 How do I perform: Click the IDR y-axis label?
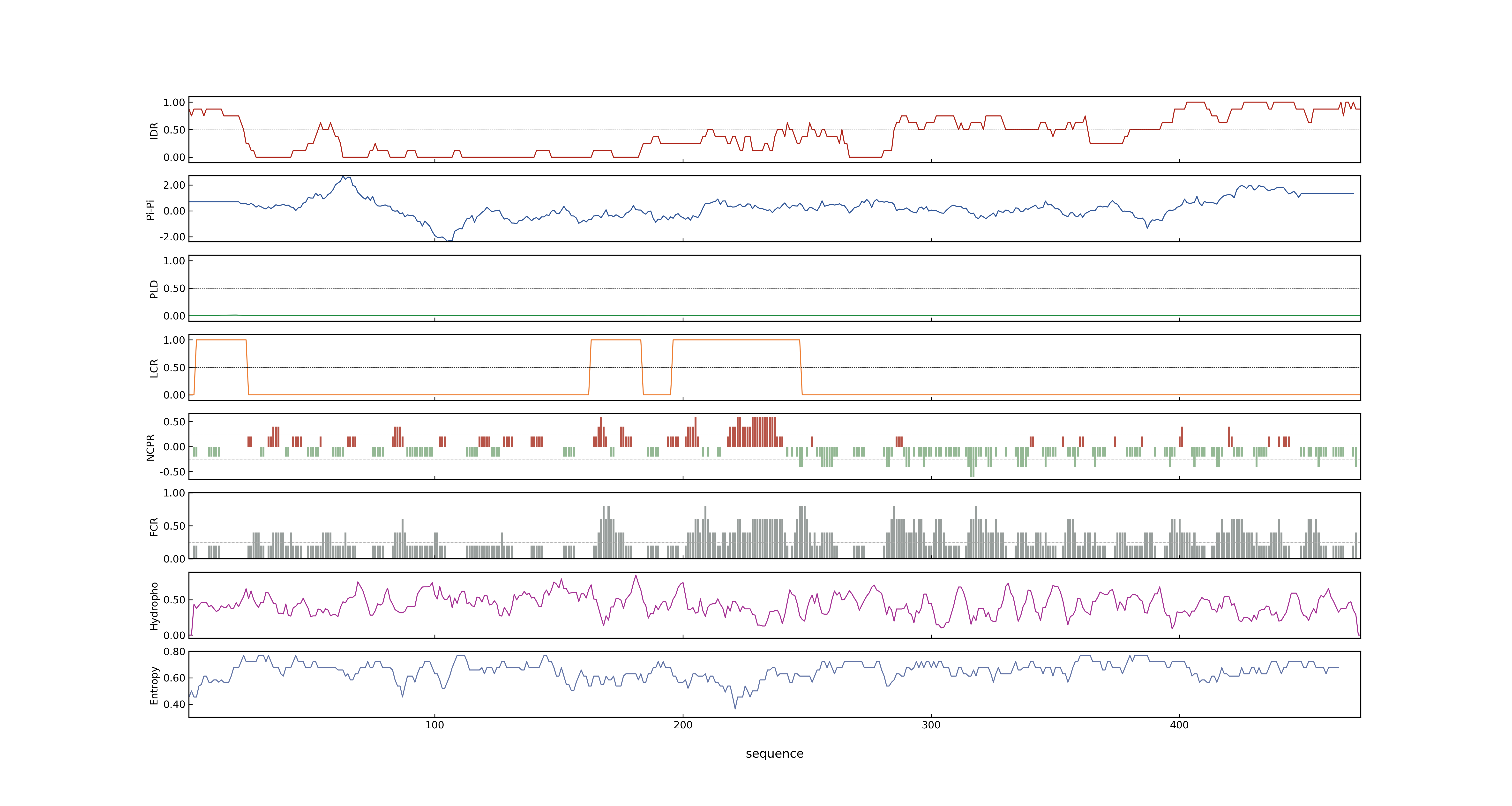pos(154,130)
